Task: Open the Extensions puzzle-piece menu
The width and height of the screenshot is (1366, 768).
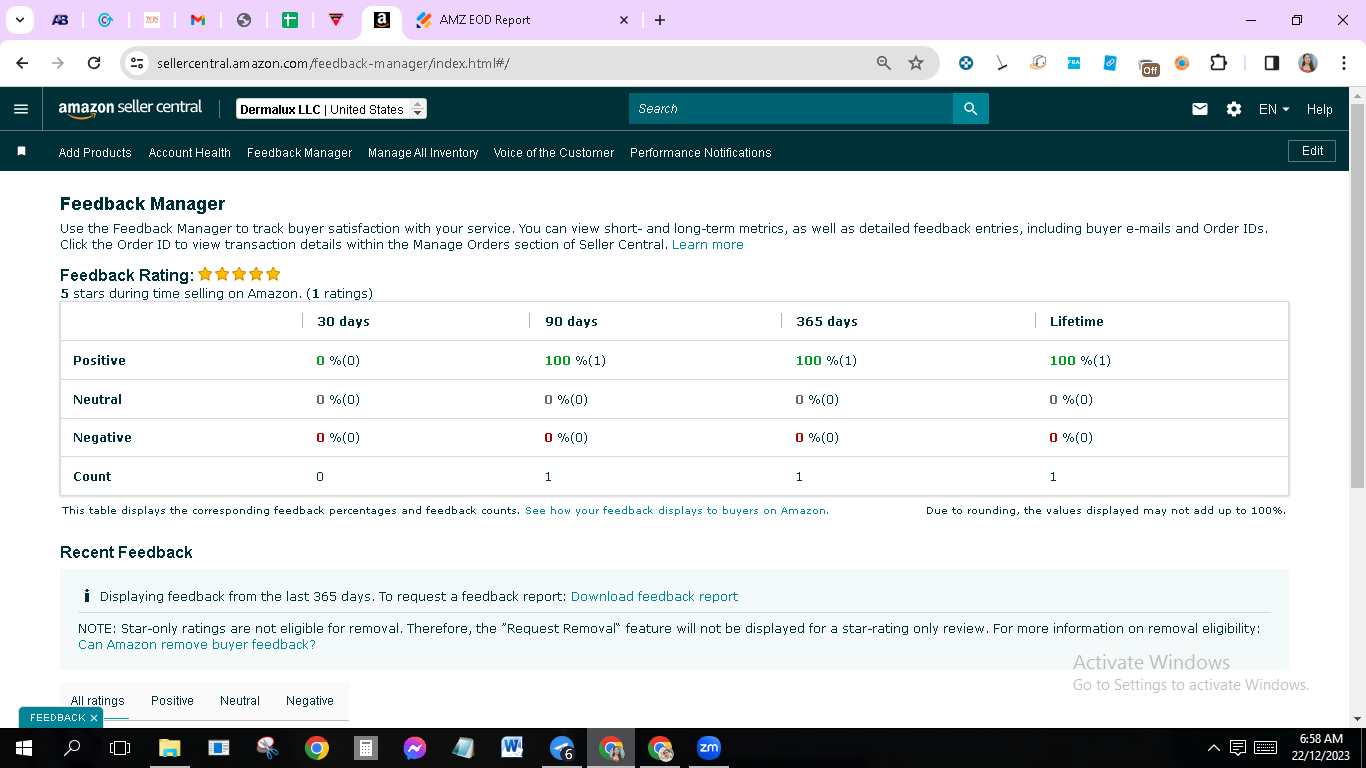Action: [1218, 63]
